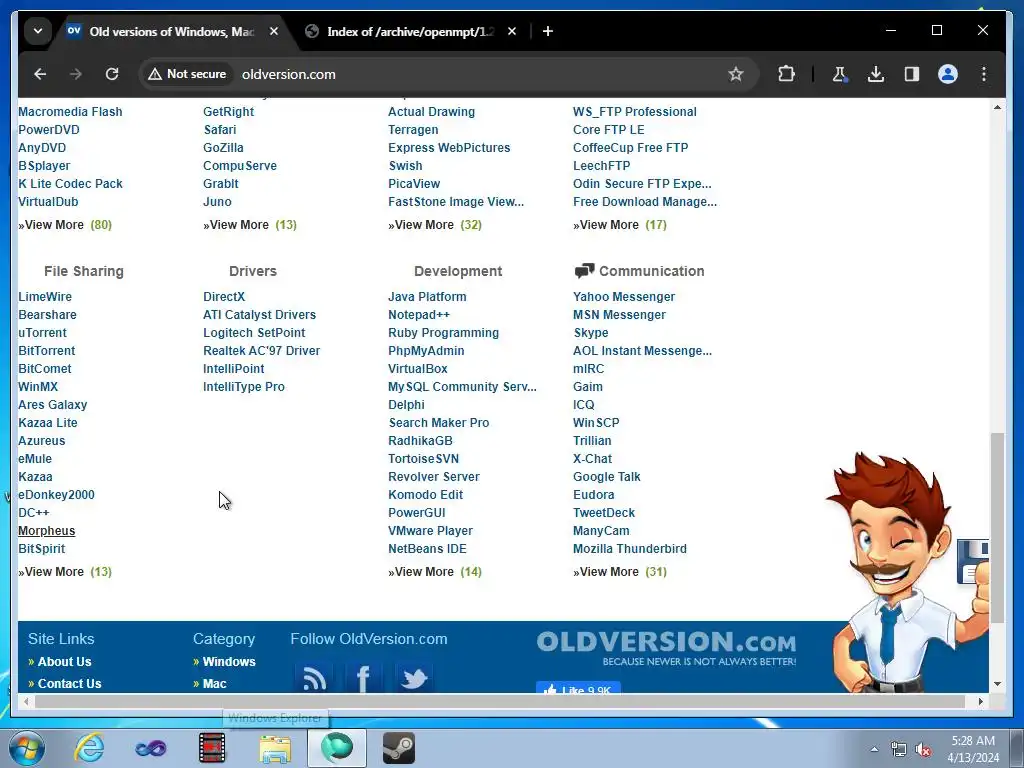This screenshot has width=1024, height=768.
Task: Close the Old versions of Windows tab
Action: (x=274, y=31)
